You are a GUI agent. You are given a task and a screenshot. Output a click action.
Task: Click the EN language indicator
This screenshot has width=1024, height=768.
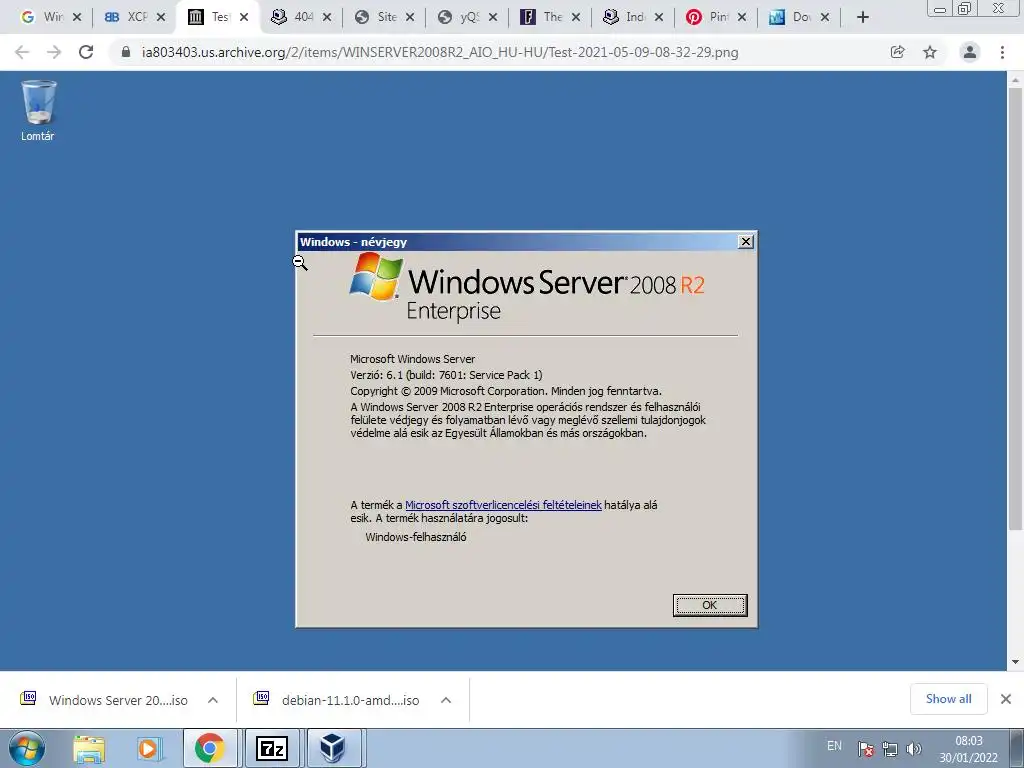(834, 746)
